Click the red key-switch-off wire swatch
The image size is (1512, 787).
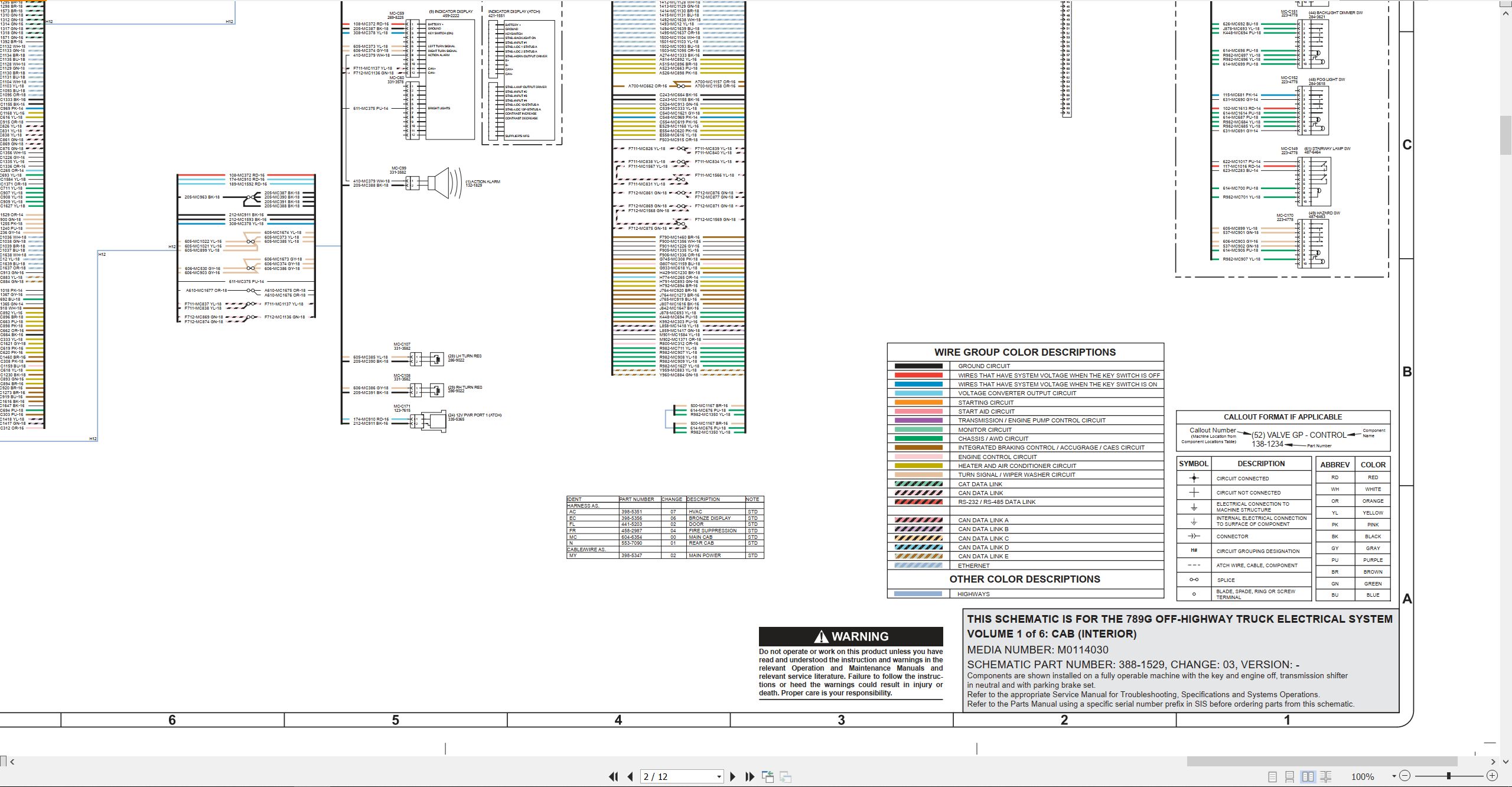[x=918, y=375]
